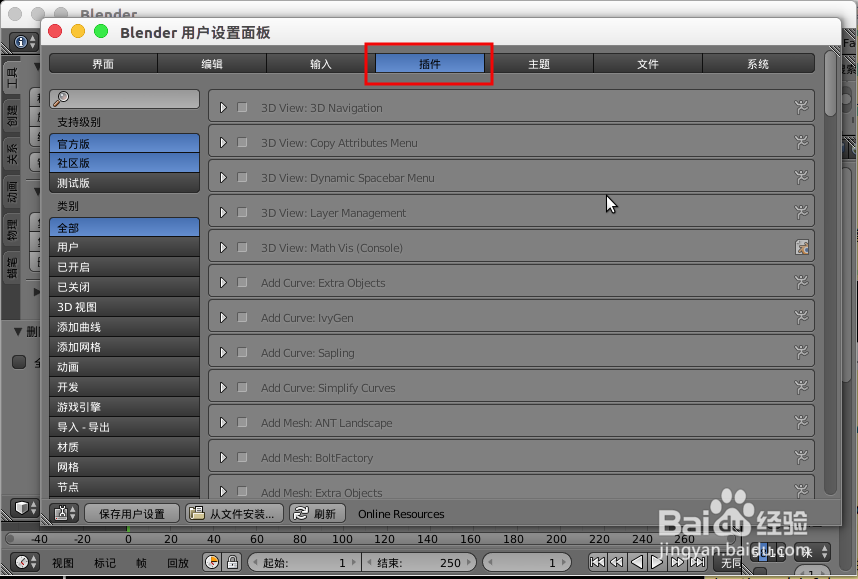Viewport: 858px width, 579px height.
Task: Click the addon search field
Action: pyautogui.click(x=124, y=99)
